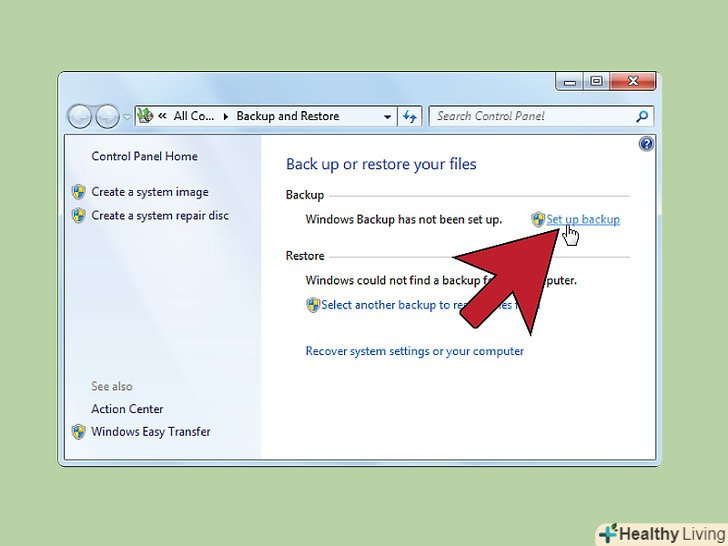Click the 'Backup' section label
The image size is (728, 546).
click(305, 195)
